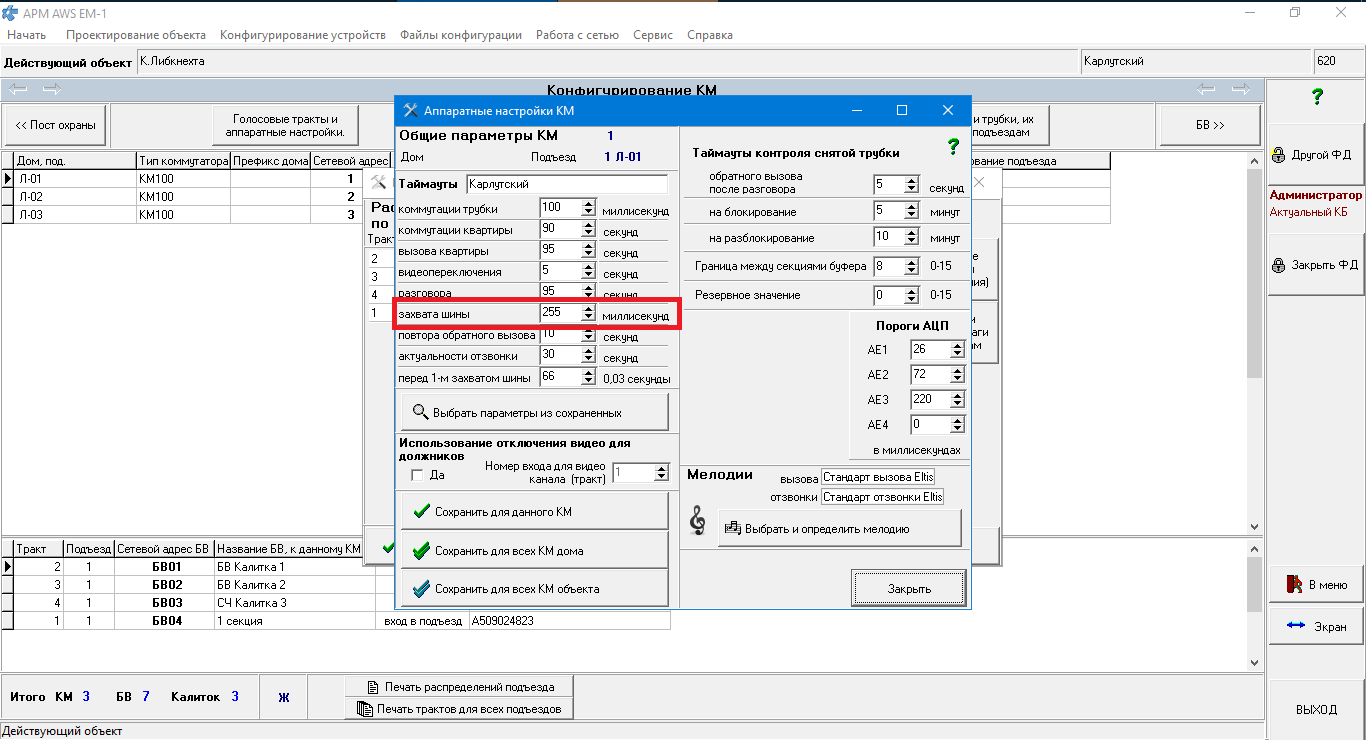Click the Другой ФД lock button
This screenshot has height=740, width=1366.
[x=1316, y=155]
